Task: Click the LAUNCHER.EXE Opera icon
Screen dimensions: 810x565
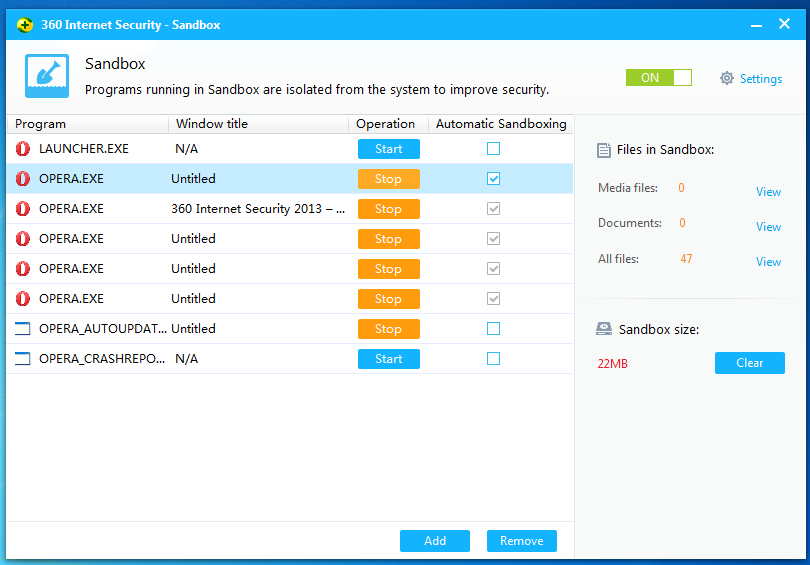Action: pos(23,149)
